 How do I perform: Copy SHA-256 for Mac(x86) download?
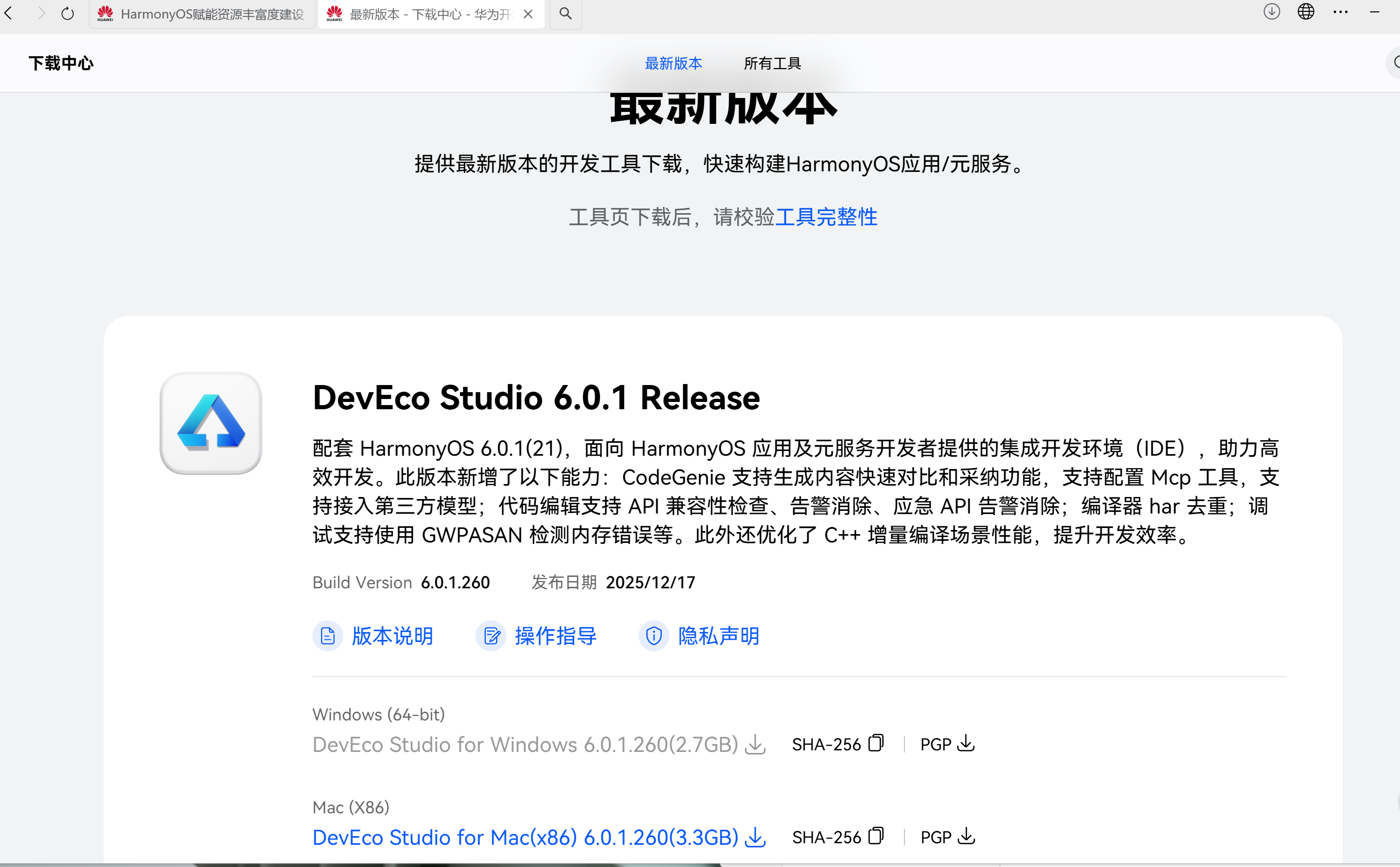point(876,836)
